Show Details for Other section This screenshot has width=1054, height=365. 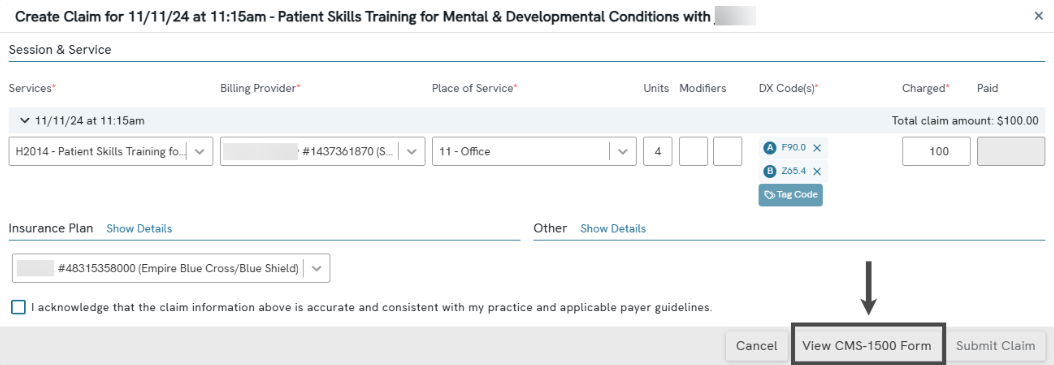click(x=613, y=229)
